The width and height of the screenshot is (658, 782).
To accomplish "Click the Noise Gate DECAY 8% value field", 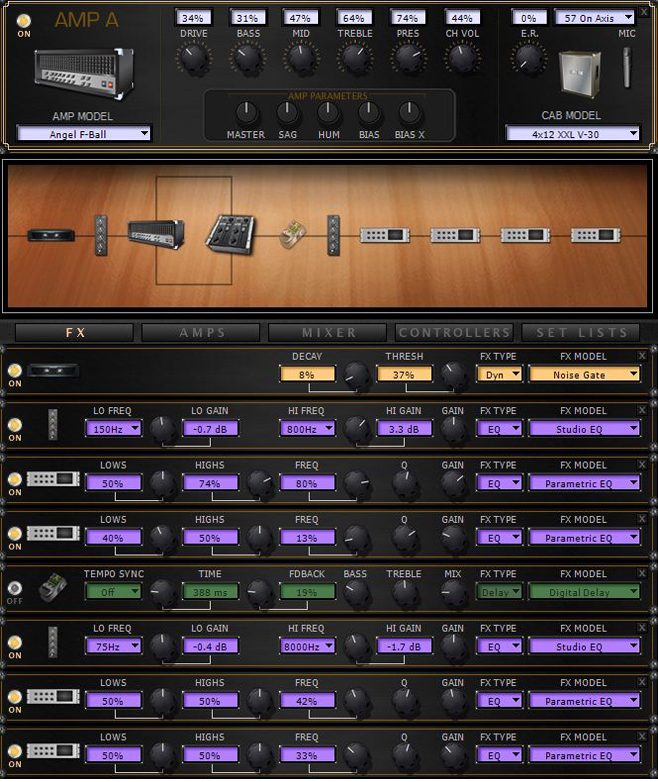I will [x=307, y=375].
